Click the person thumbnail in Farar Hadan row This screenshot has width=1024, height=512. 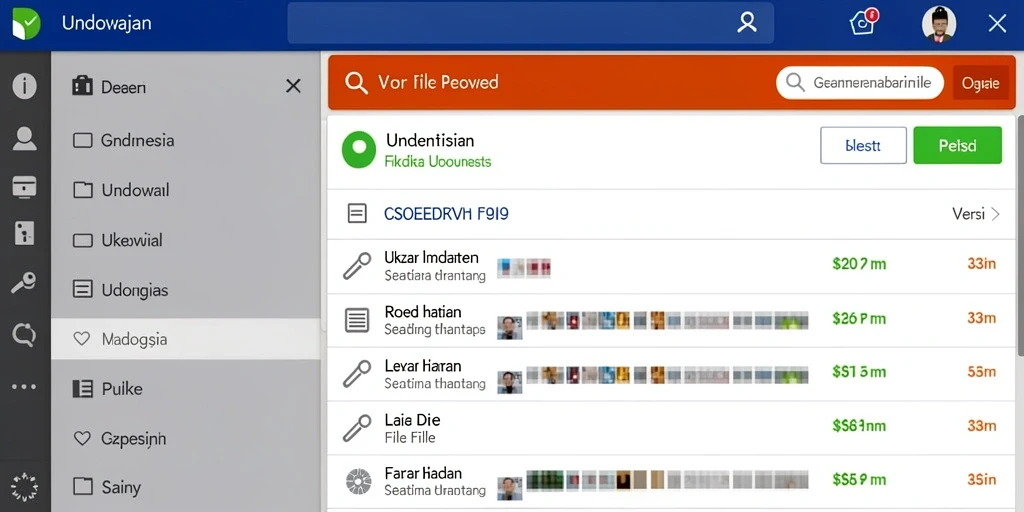509,488
